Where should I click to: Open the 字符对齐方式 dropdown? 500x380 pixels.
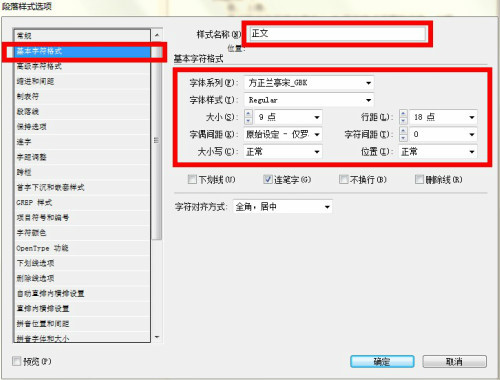point(283,207)
